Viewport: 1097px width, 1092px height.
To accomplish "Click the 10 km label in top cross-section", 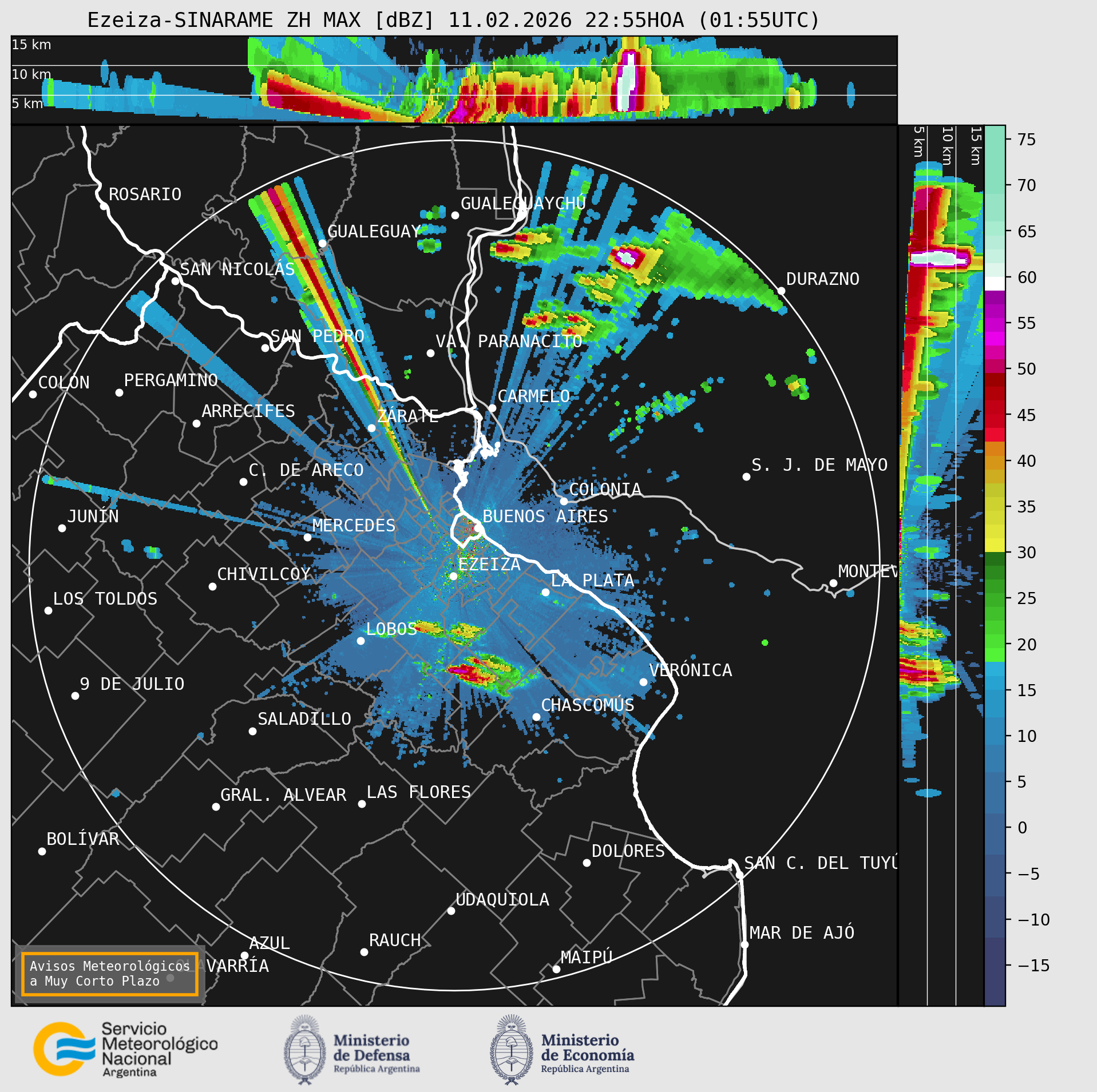I will 31,74.
